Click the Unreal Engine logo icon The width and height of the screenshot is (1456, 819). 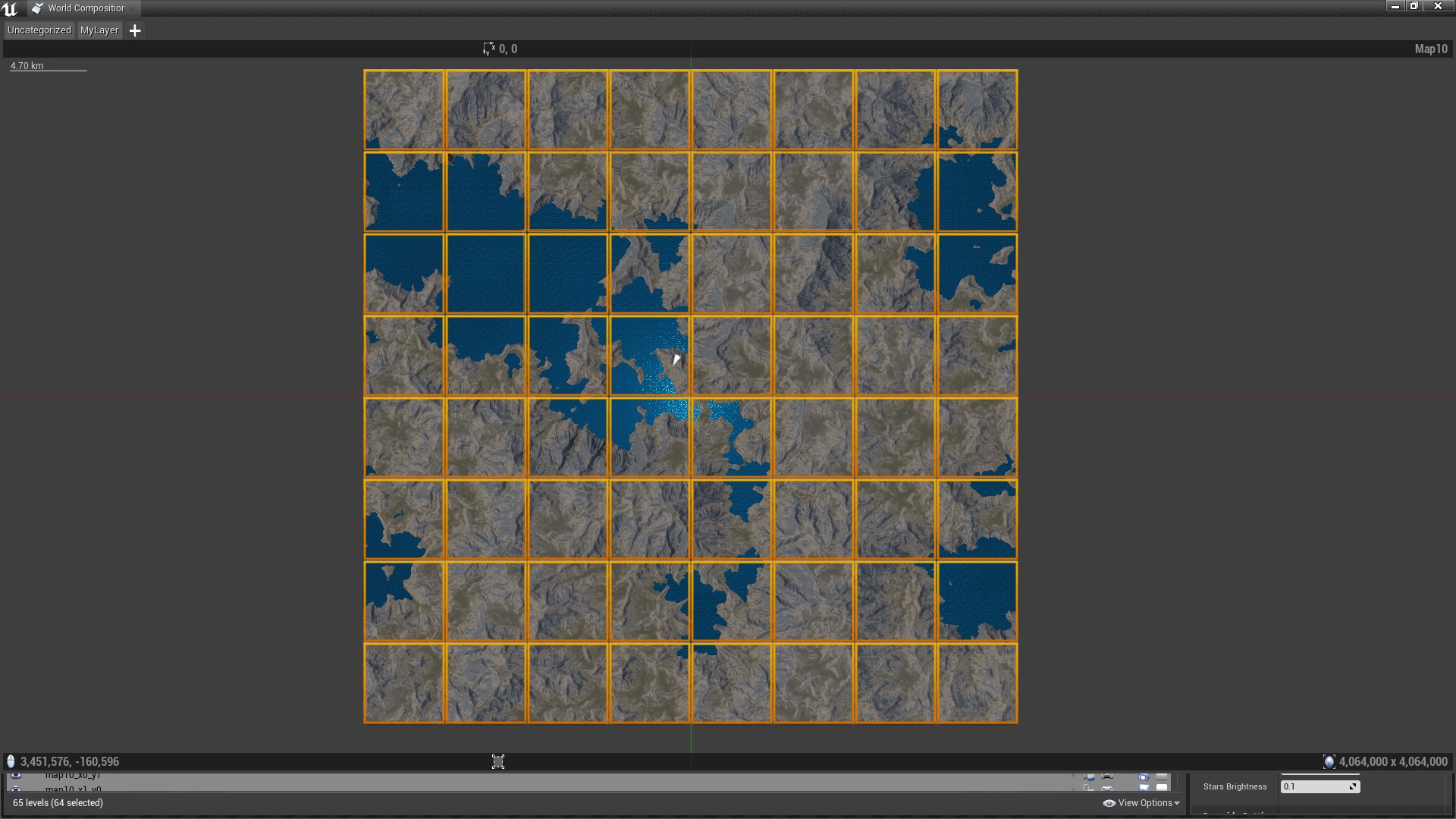(8, 8)
